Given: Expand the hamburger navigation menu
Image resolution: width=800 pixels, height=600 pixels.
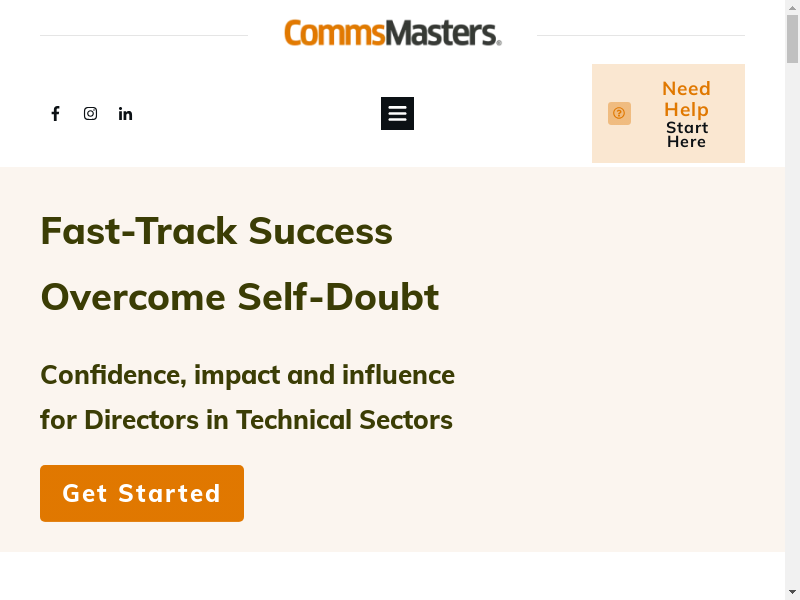Looking at the screenshot, I should [397, 114].
